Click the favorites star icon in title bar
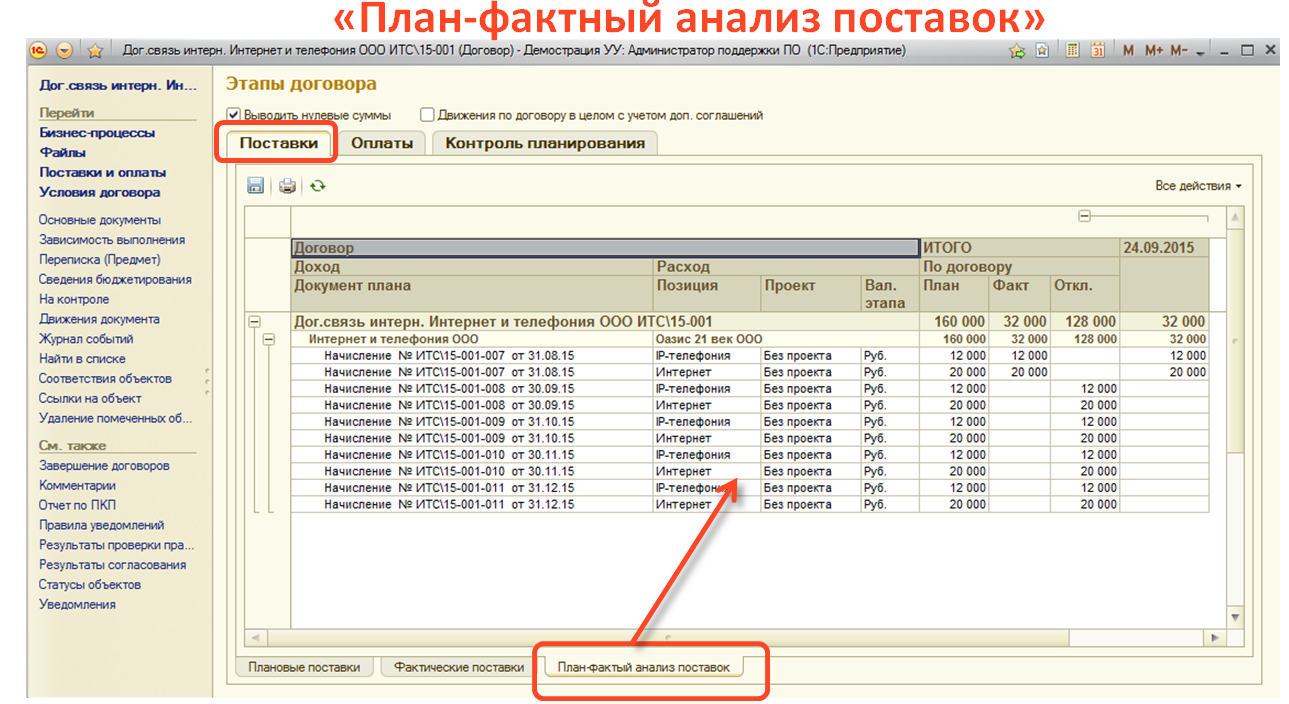This screenshot has width=1289, height=704. click(x=95, y=50)
